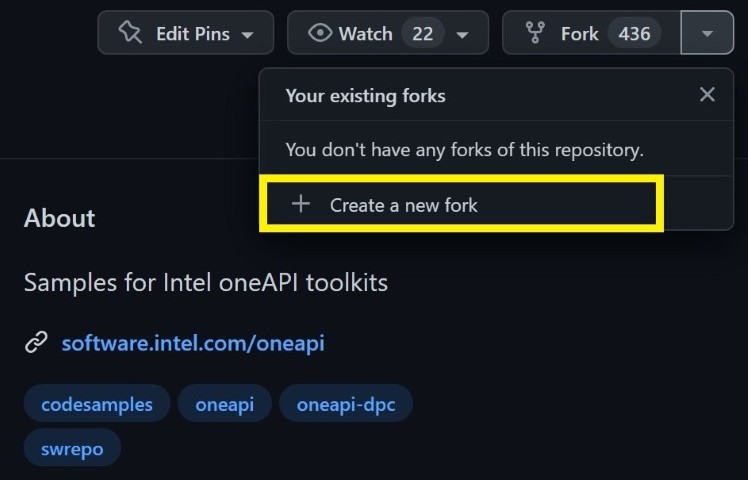Click the codesamples topic tag
748x480 pixels.
click(x=97, y=404)
